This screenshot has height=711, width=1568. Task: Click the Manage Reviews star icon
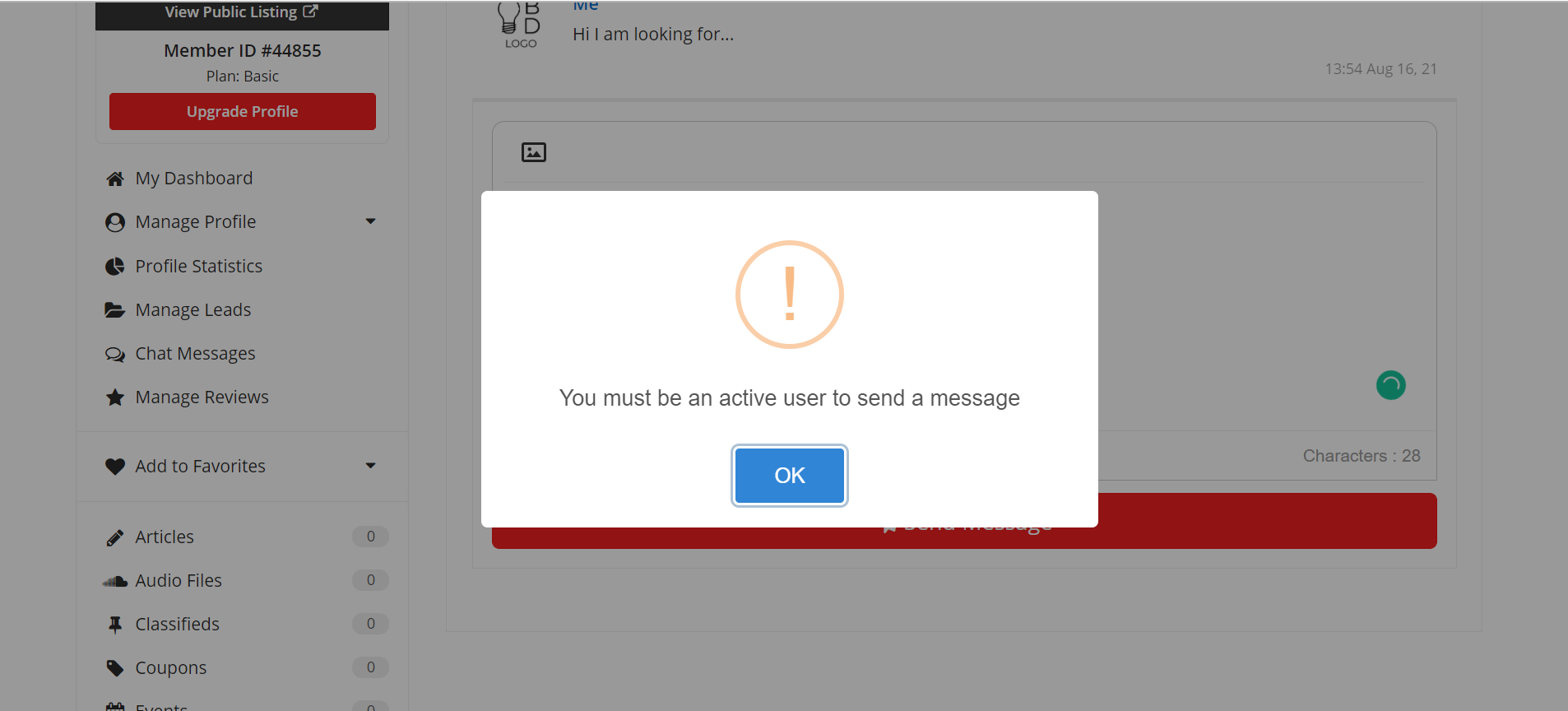click(115, 397)
